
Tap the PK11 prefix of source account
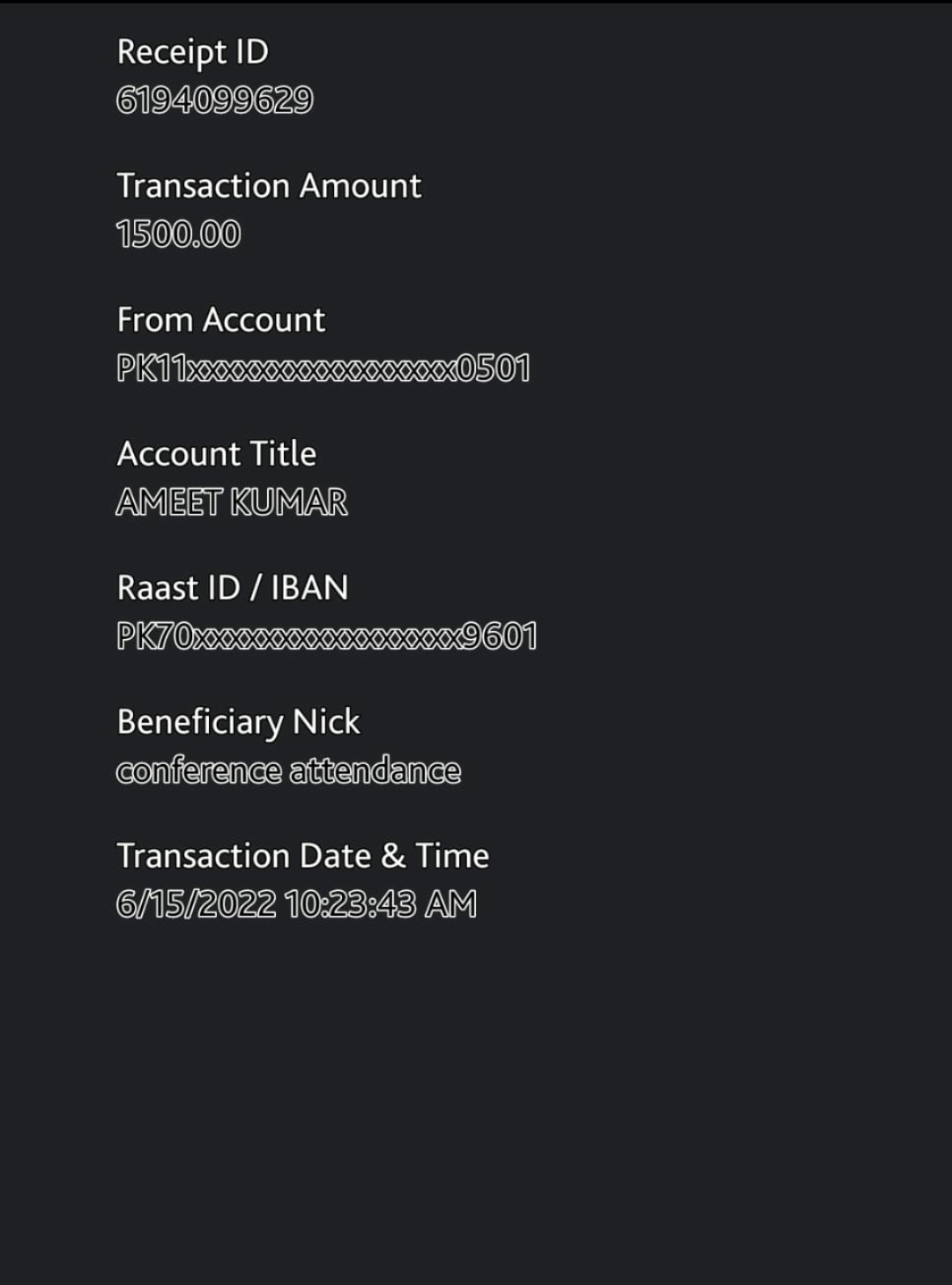152,368
